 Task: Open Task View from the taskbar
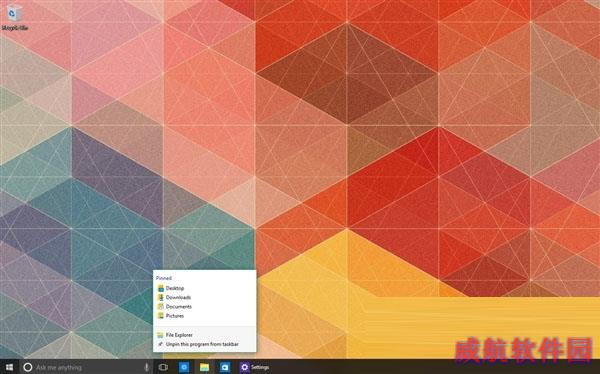coord(163,367)
